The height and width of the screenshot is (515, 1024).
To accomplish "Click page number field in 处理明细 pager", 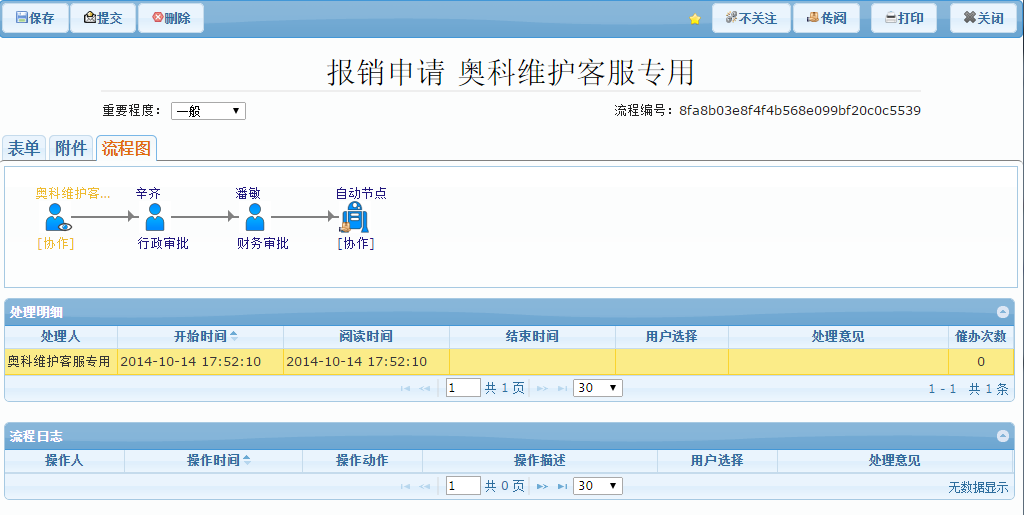I will click(463, 388).
